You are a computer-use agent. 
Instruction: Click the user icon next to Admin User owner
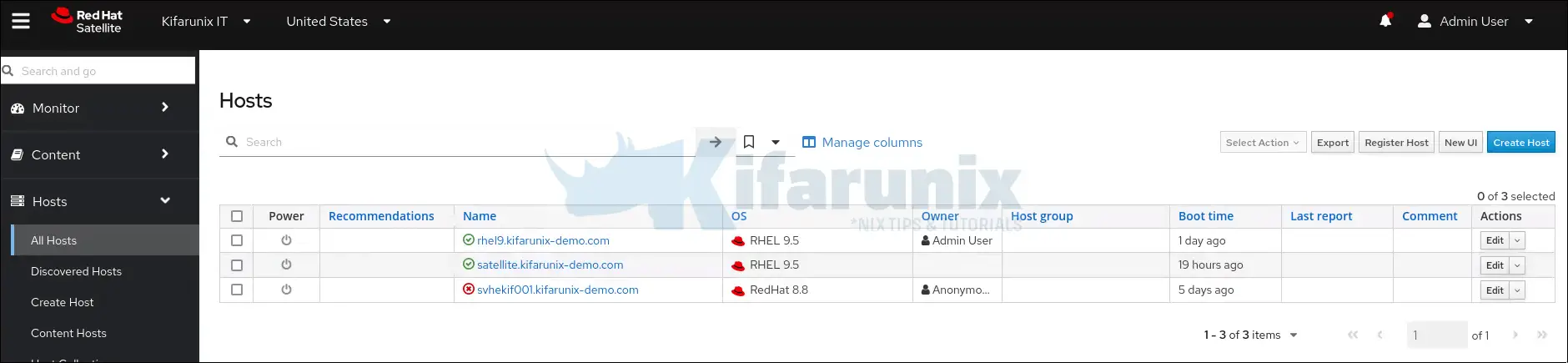[926, 240]
